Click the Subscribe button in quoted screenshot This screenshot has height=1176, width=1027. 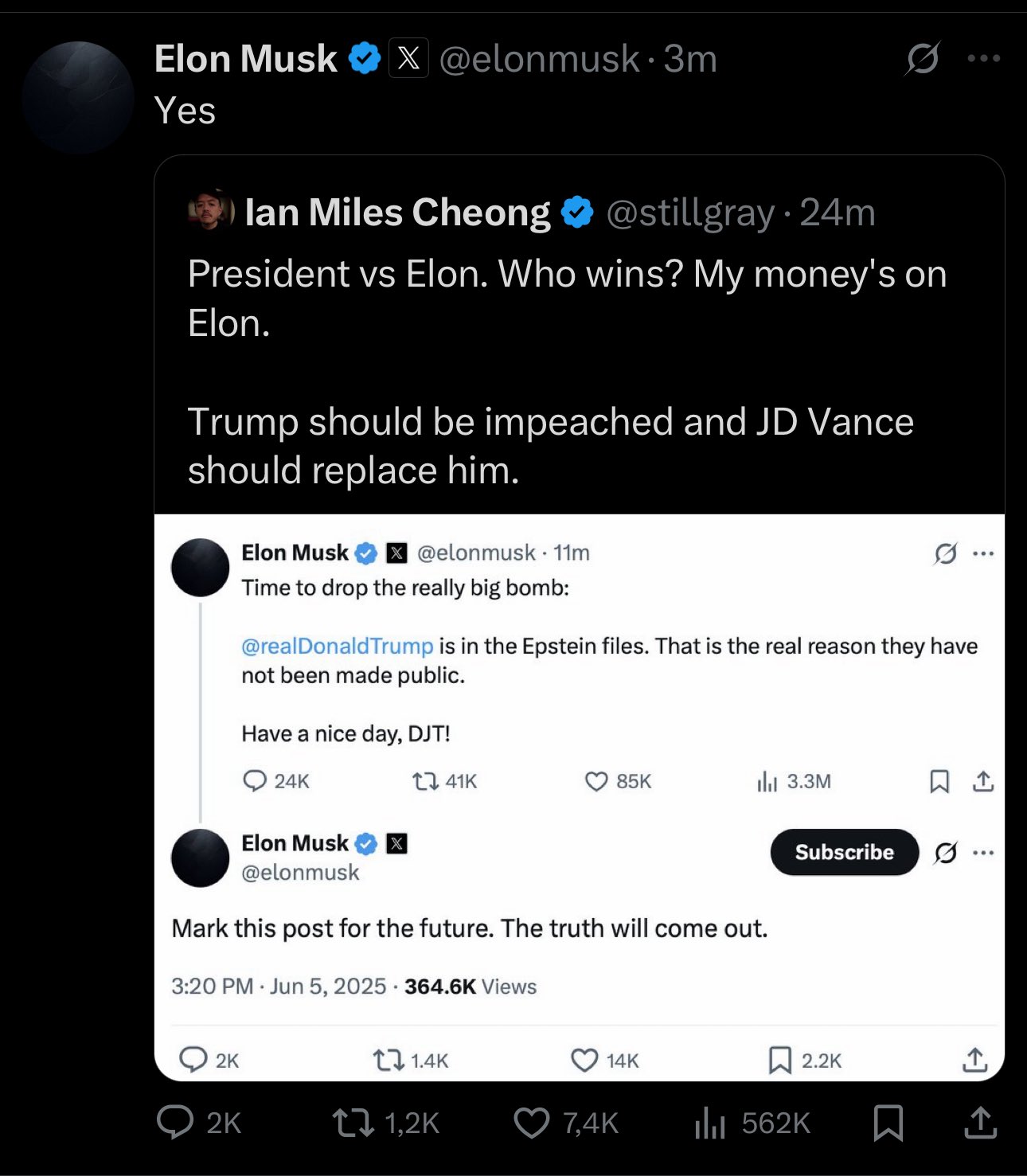[x=844, y=852]
